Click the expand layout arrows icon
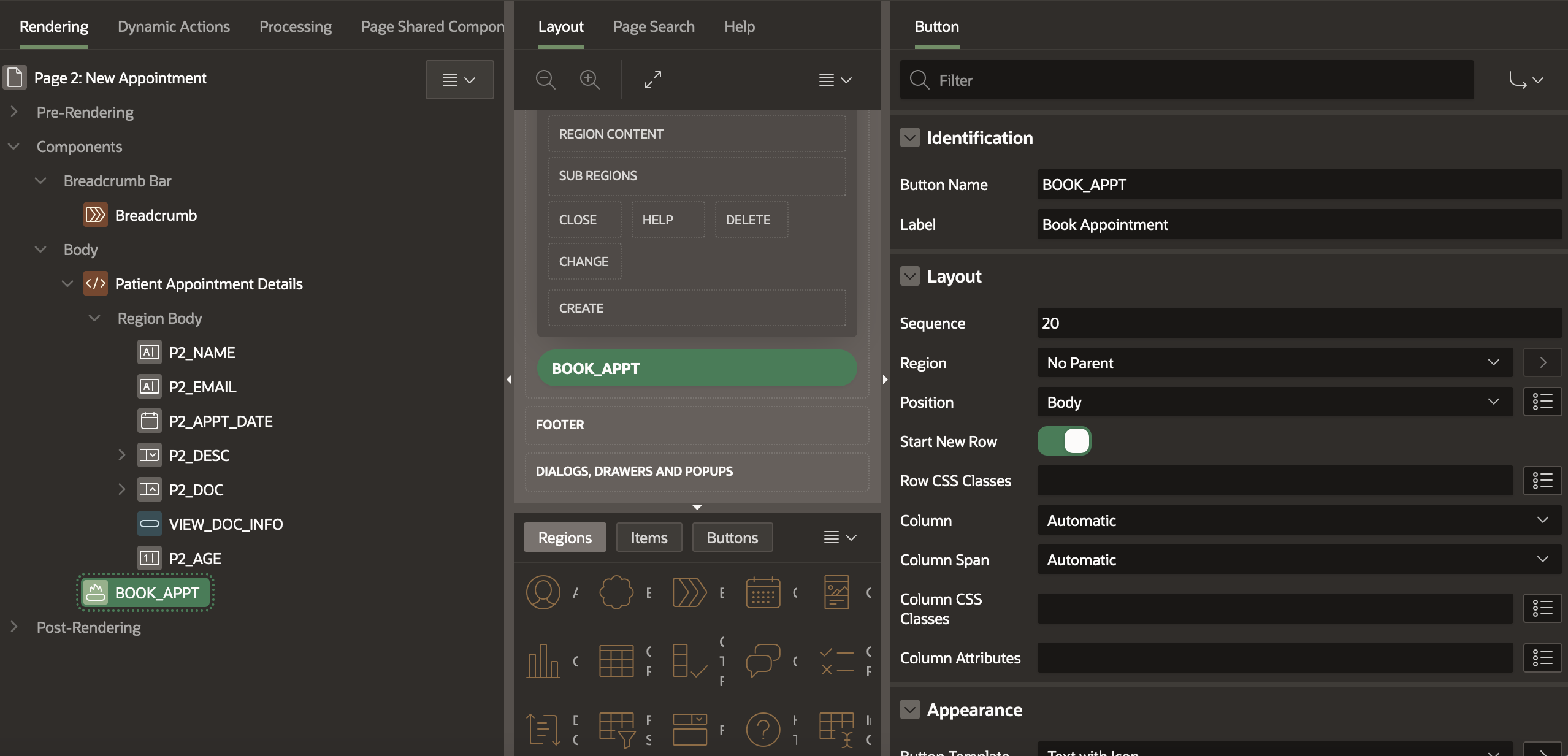 pos(653,80)
